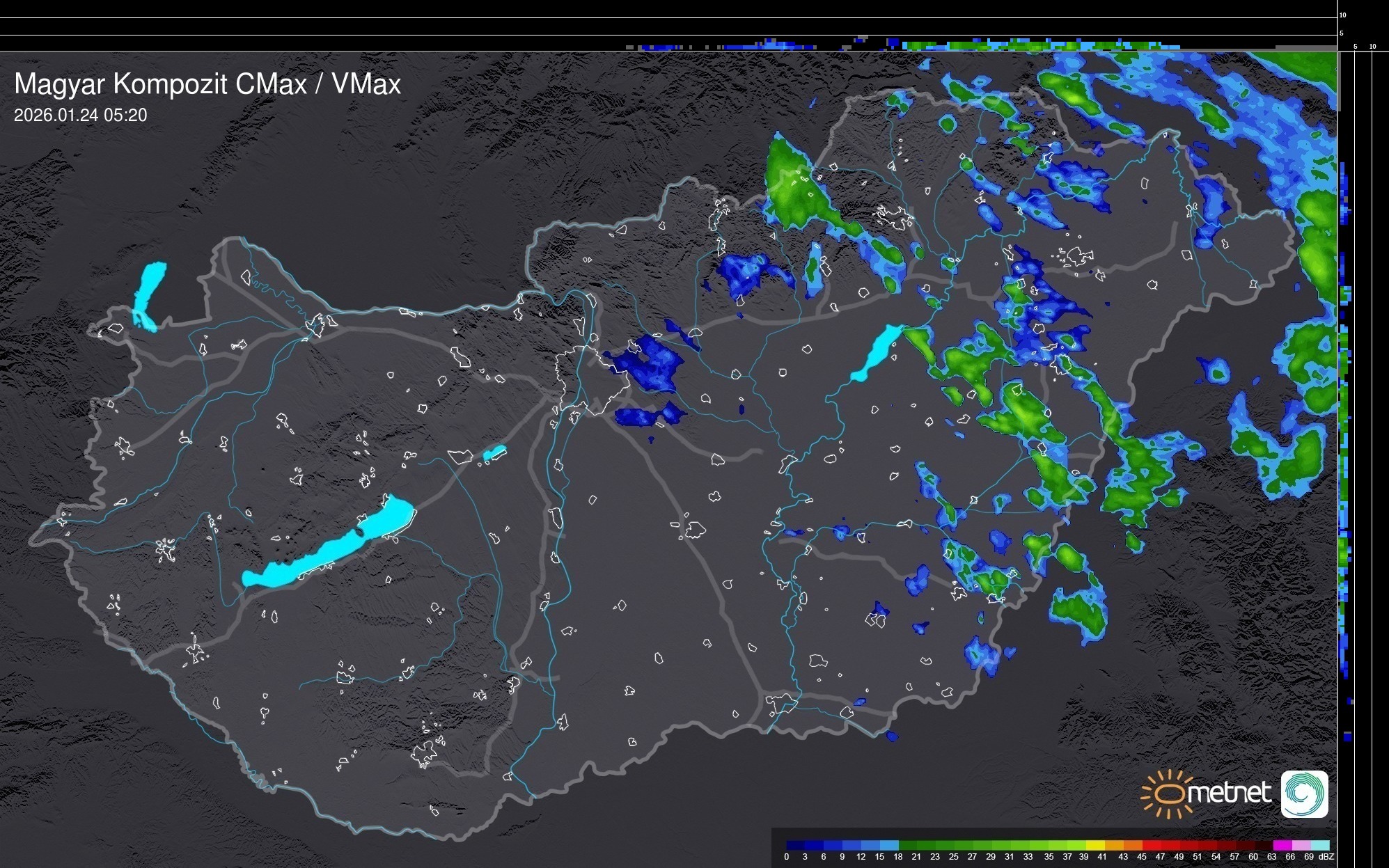This screenshot has width=1389, height=868.
Task: Click the teal swirl radar app icon
Action: click(x=1304, y=794)
